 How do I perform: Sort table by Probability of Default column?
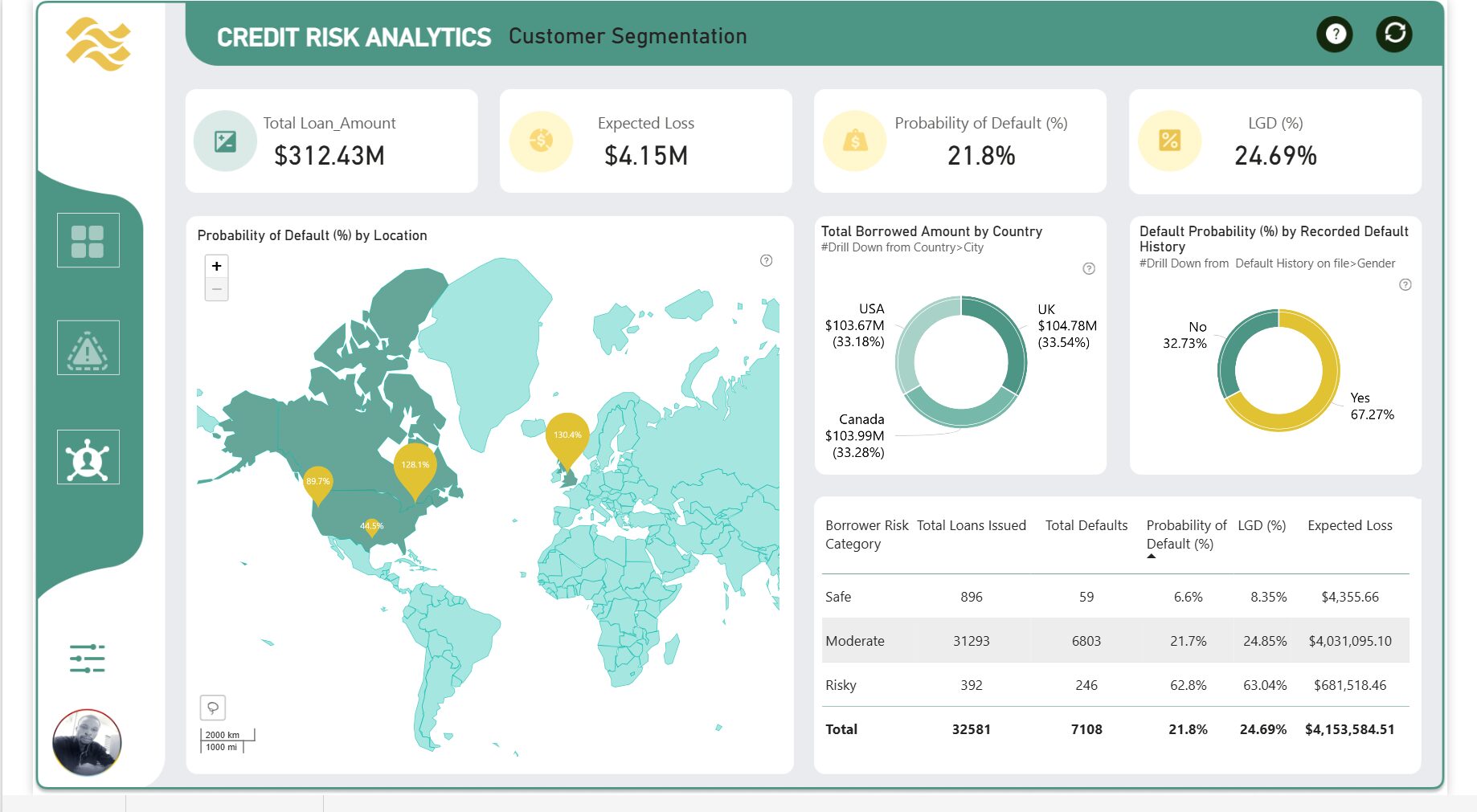point(1185,534)
